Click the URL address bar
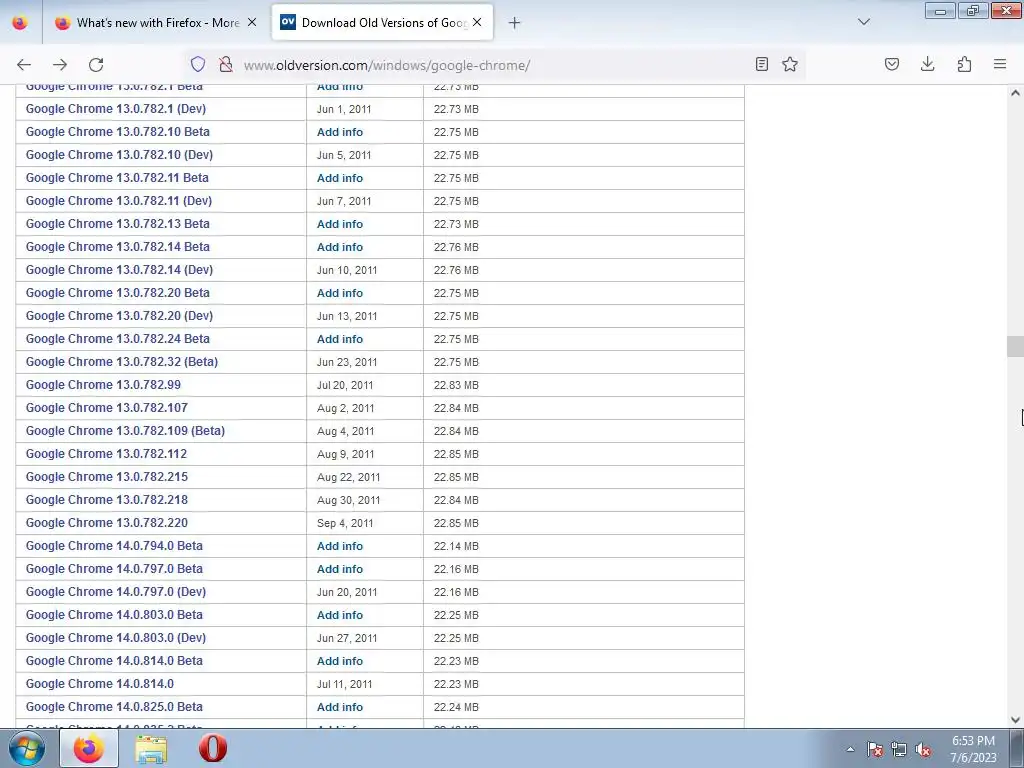The width and height of the screenshot is (1024, 768). pyautogui.click(x=496, y=65)
